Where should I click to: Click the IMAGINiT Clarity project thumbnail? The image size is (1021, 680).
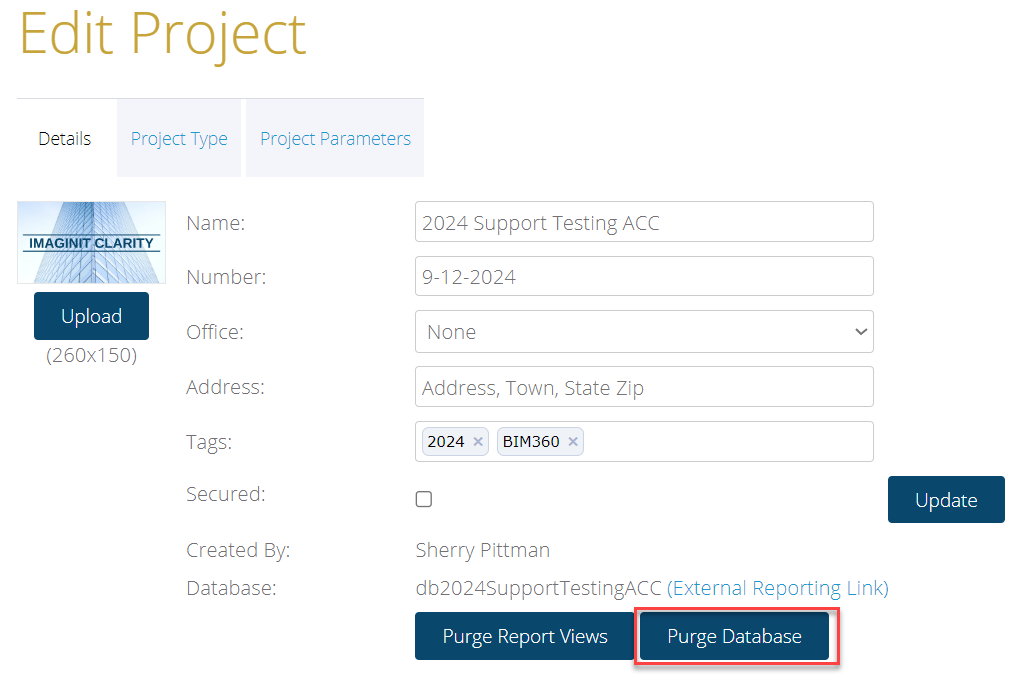(x=91, y=243)
